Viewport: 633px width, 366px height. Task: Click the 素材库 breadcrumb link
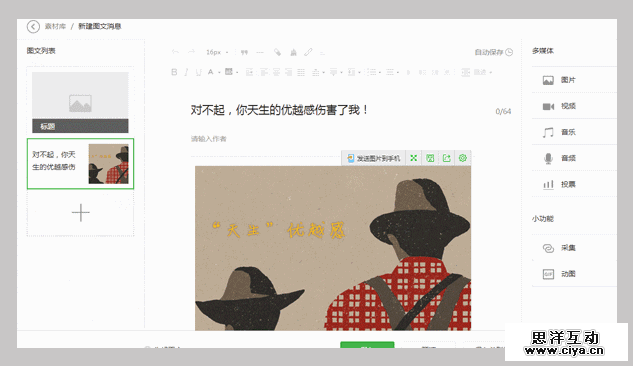55,26
